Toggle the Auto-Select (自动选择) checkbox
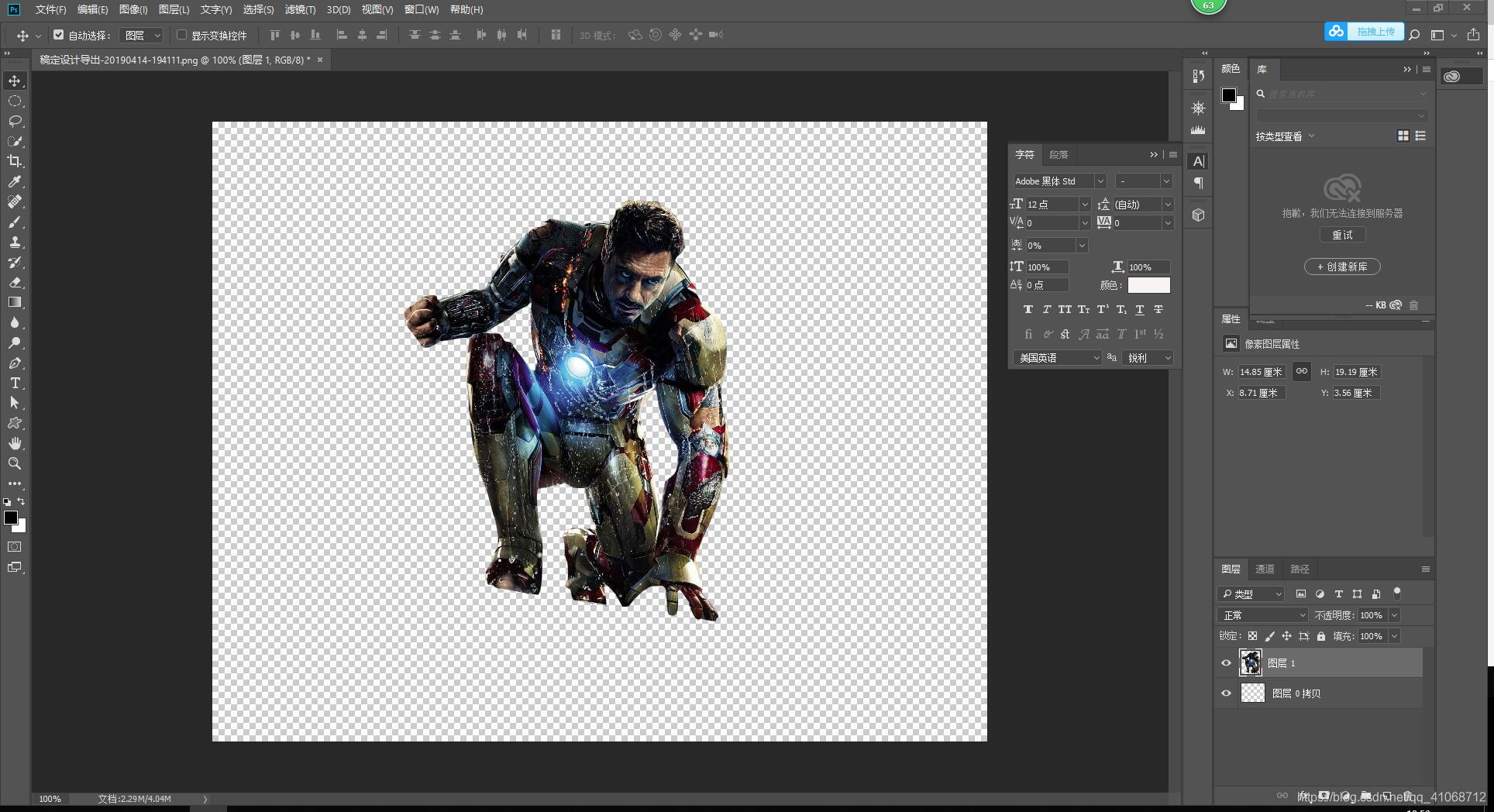This screenshot has height=812, width=1494. [x=58, y=35]
